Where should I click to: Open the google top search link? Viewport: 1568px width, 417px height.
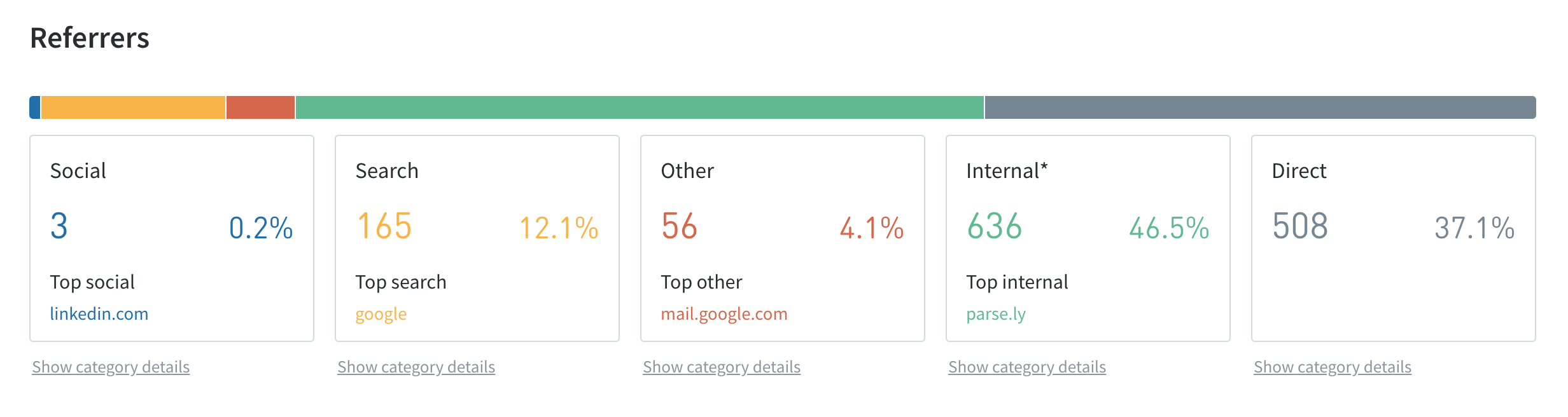tap(381, 314)
